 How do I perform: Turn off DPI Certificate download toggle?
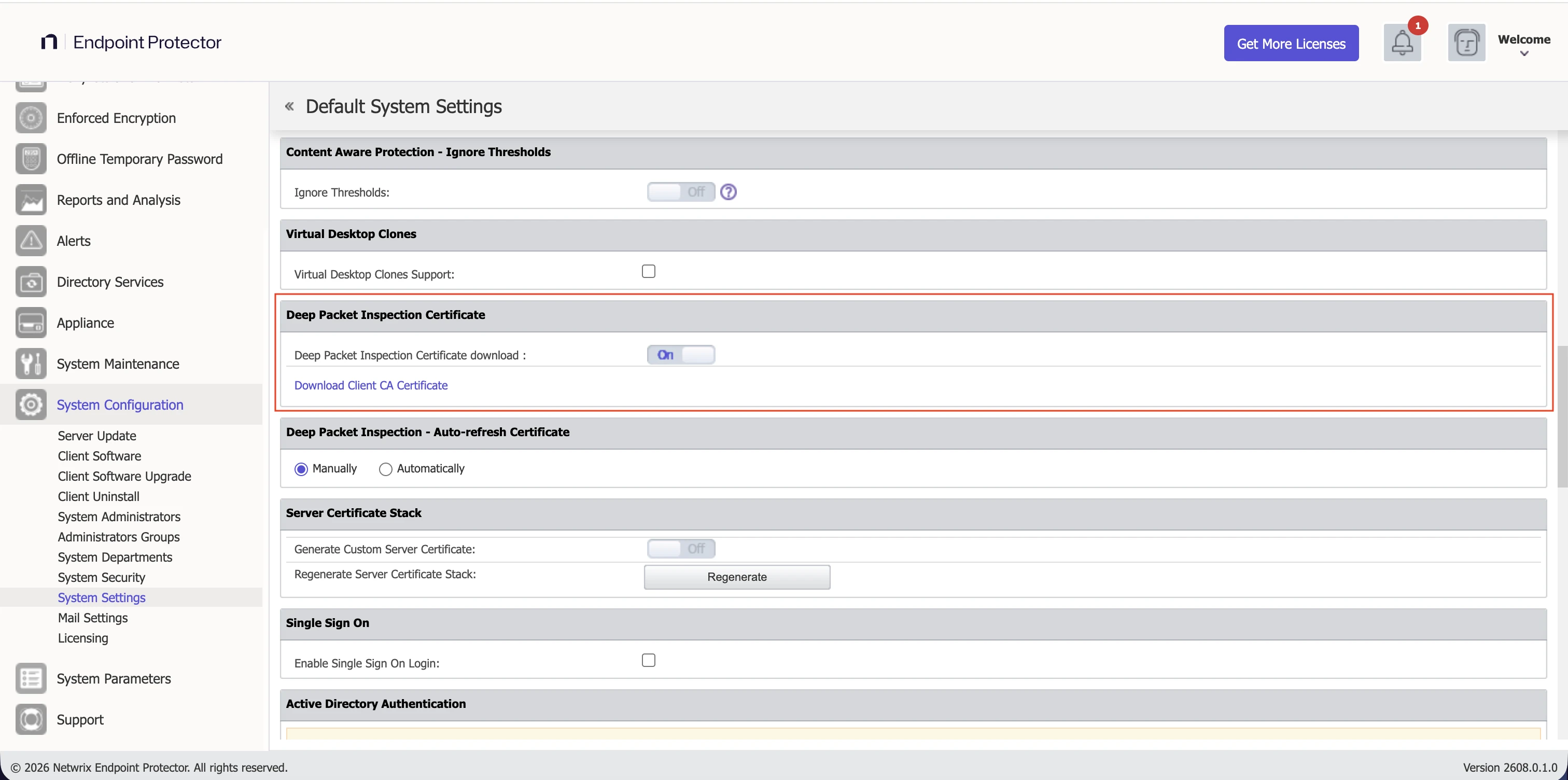click(x=680, y=354)
